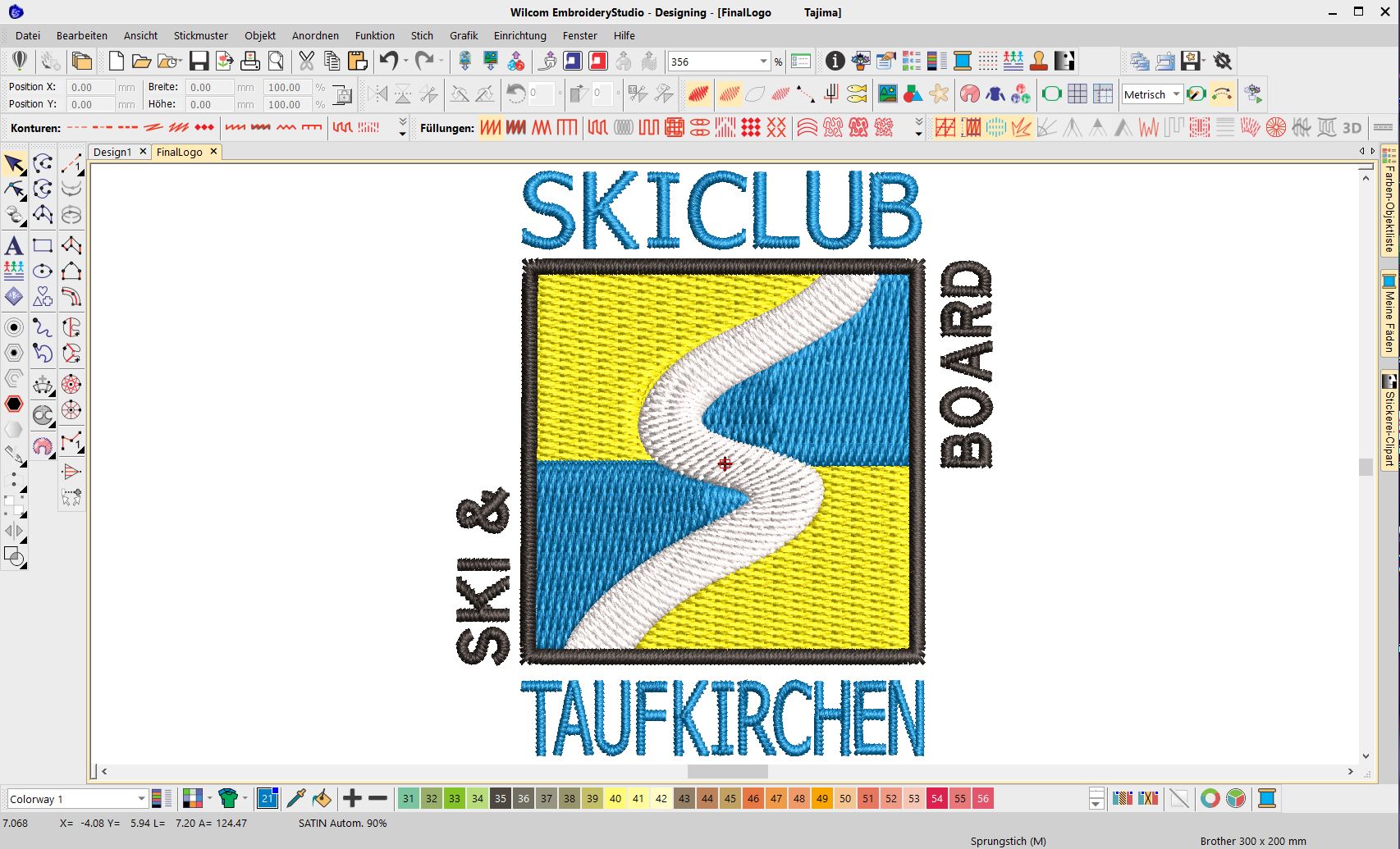Viewport: 1400px width, 849px height.
Task: Open the Farben-Objektliste side panel
Action: pos(1389,202)
